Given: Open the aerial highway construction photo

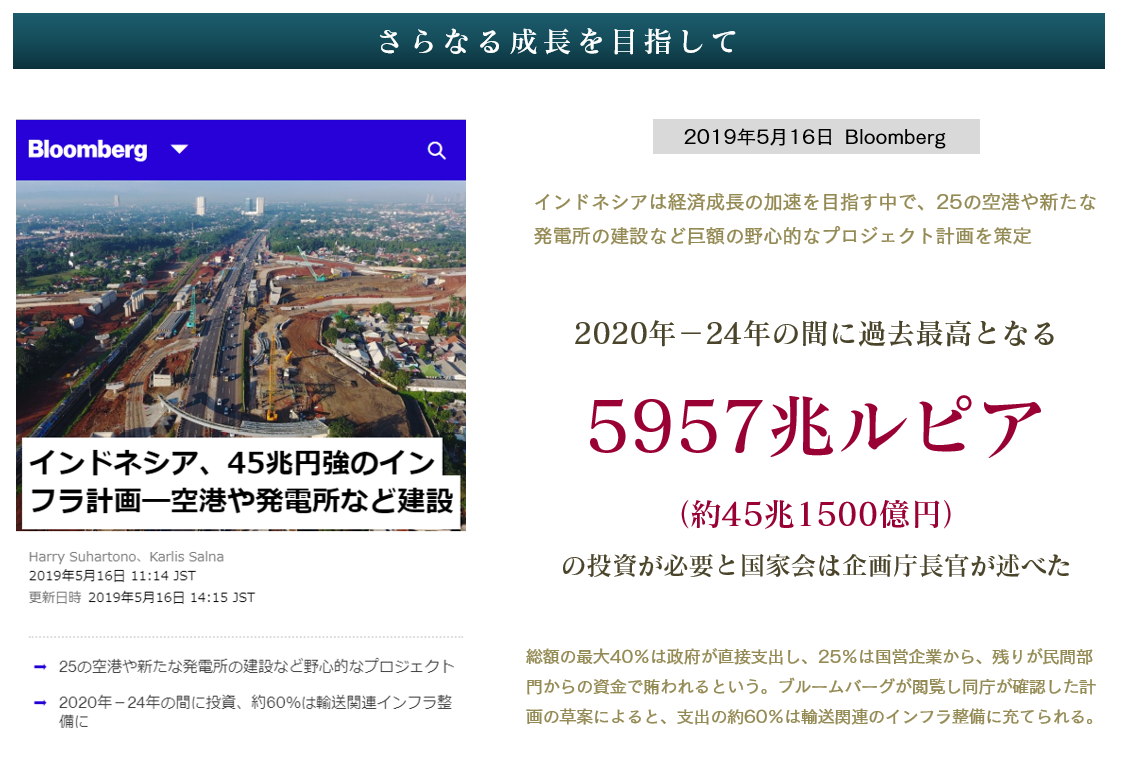Looking at the screenshot, I should [x=240, y=310].
